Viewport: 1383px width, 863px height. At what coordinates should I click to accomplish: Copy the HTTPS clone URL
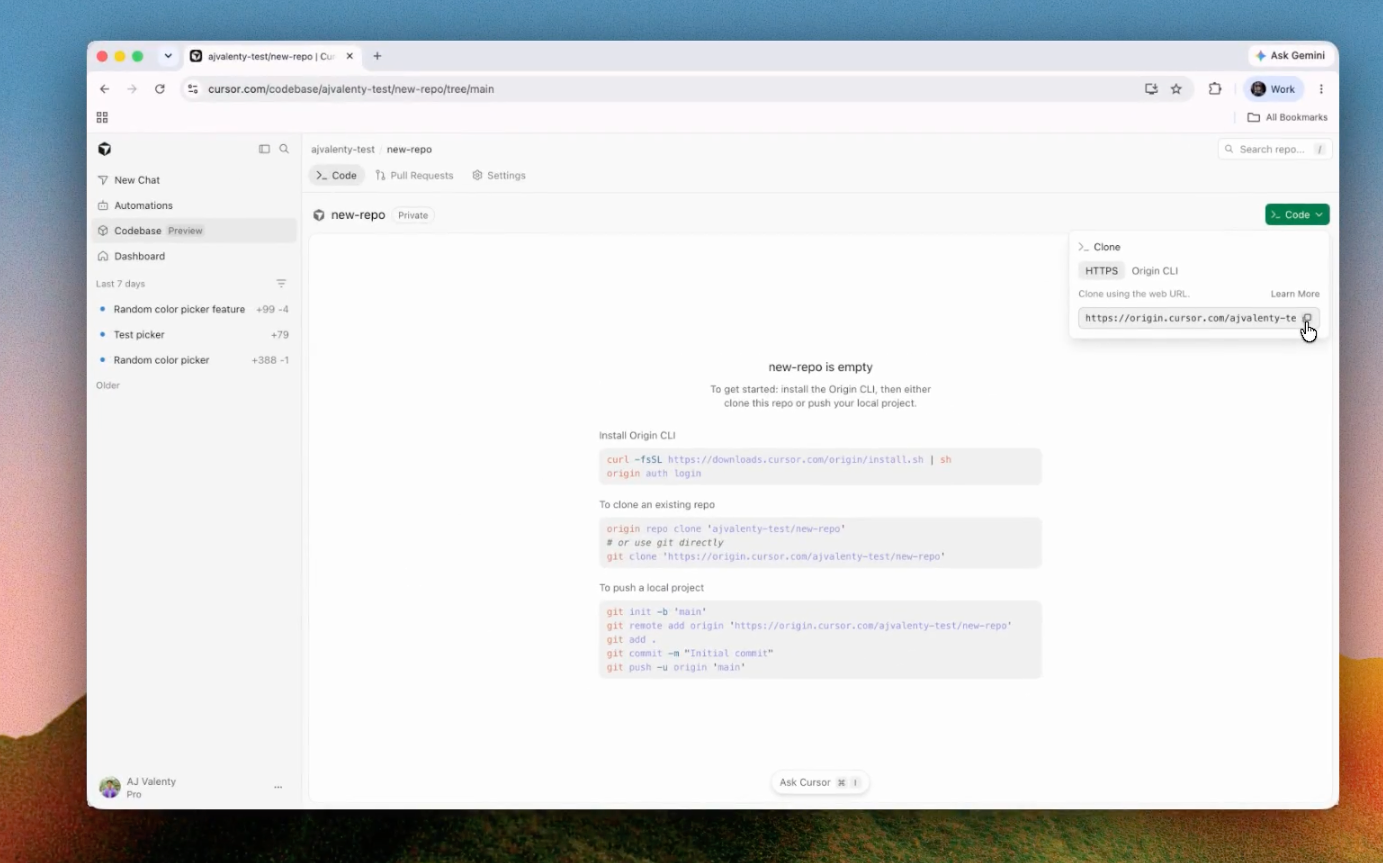pos(1307,318)
